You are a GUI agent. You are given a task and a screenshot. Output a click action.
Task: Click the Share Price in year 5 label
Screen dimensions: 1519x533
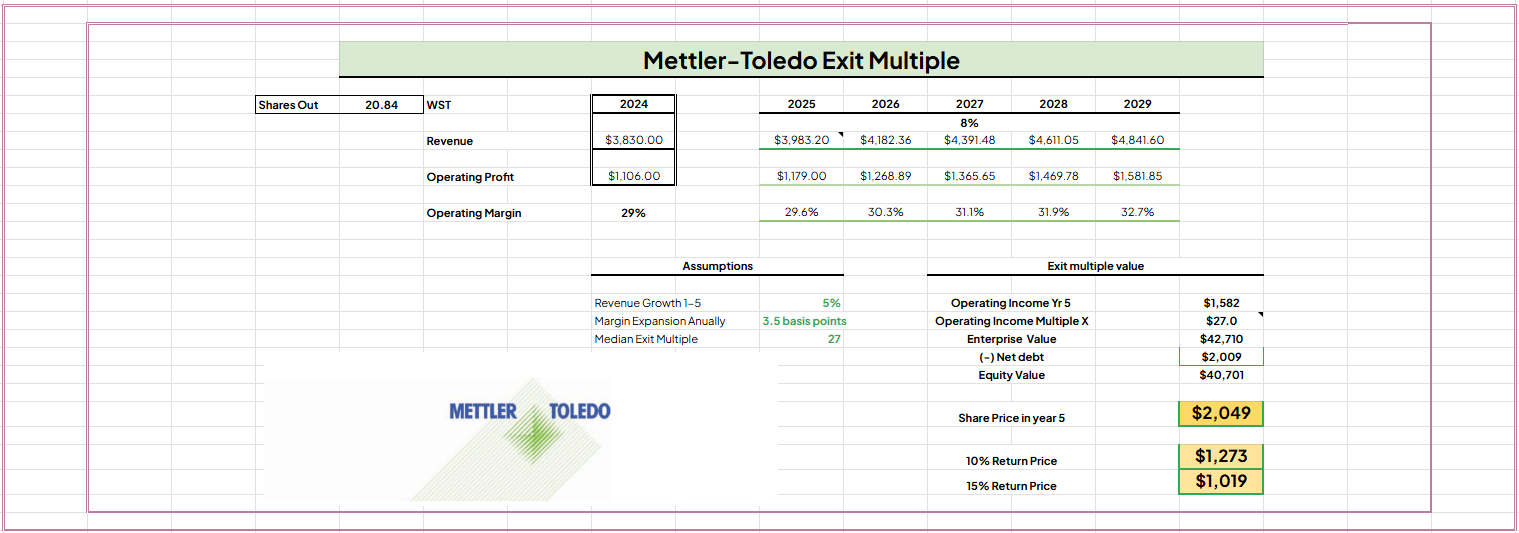point(1011,418)
